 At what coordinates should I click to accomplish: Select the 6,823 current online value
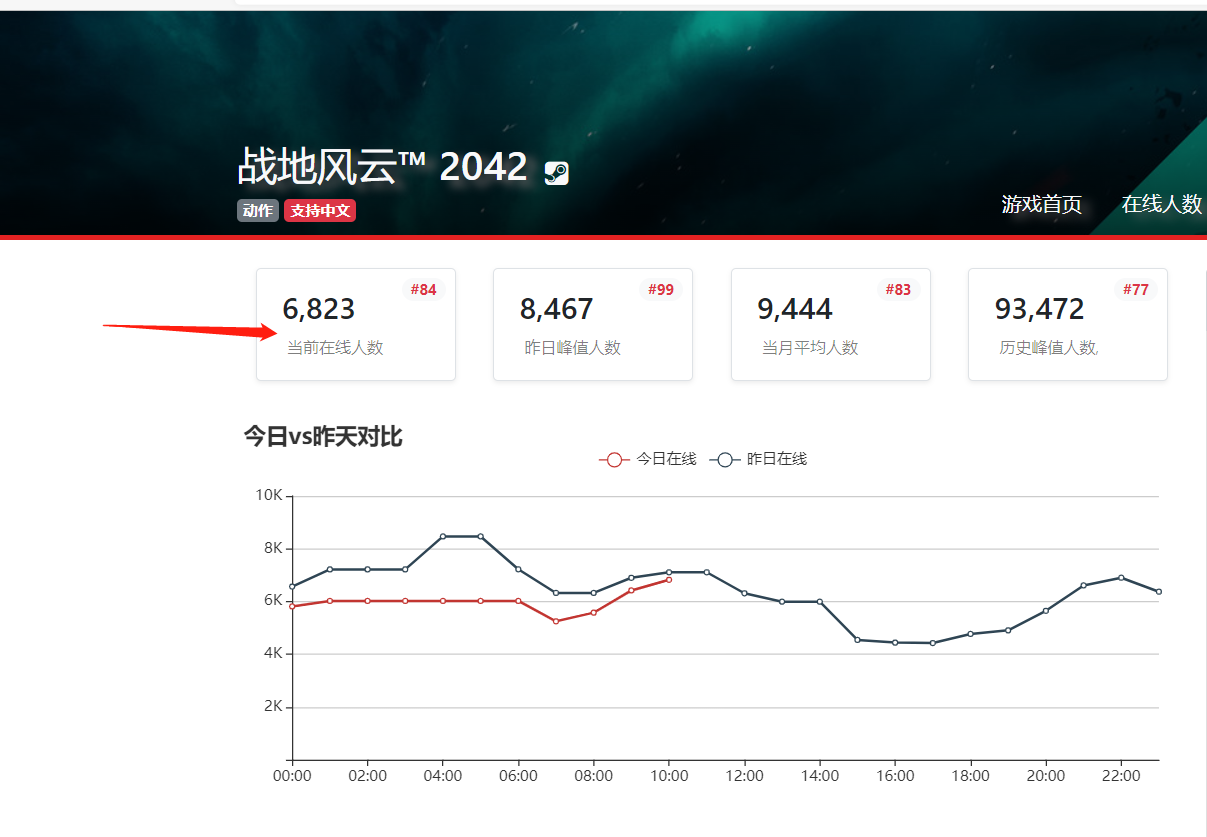(x=319, y=309)
